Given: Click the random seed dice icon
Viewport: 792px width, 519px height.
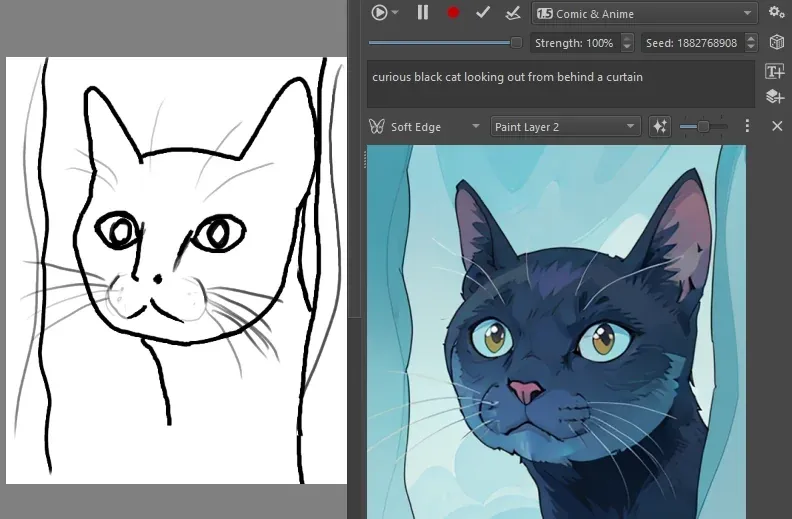Looking at the screenshot, I should [776, 43].
